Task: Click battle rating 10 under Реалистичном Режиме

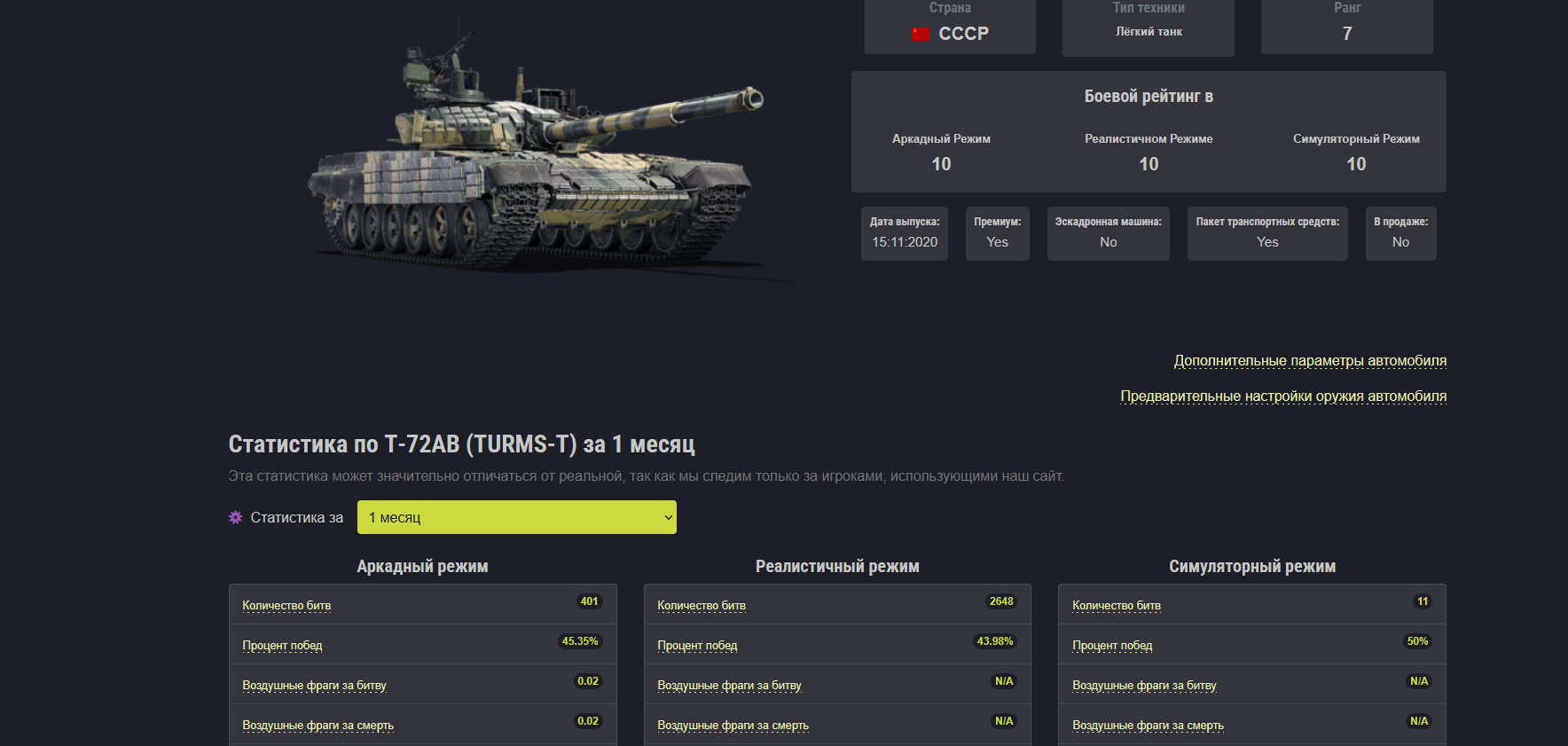Action: [x=1149, y=164]
